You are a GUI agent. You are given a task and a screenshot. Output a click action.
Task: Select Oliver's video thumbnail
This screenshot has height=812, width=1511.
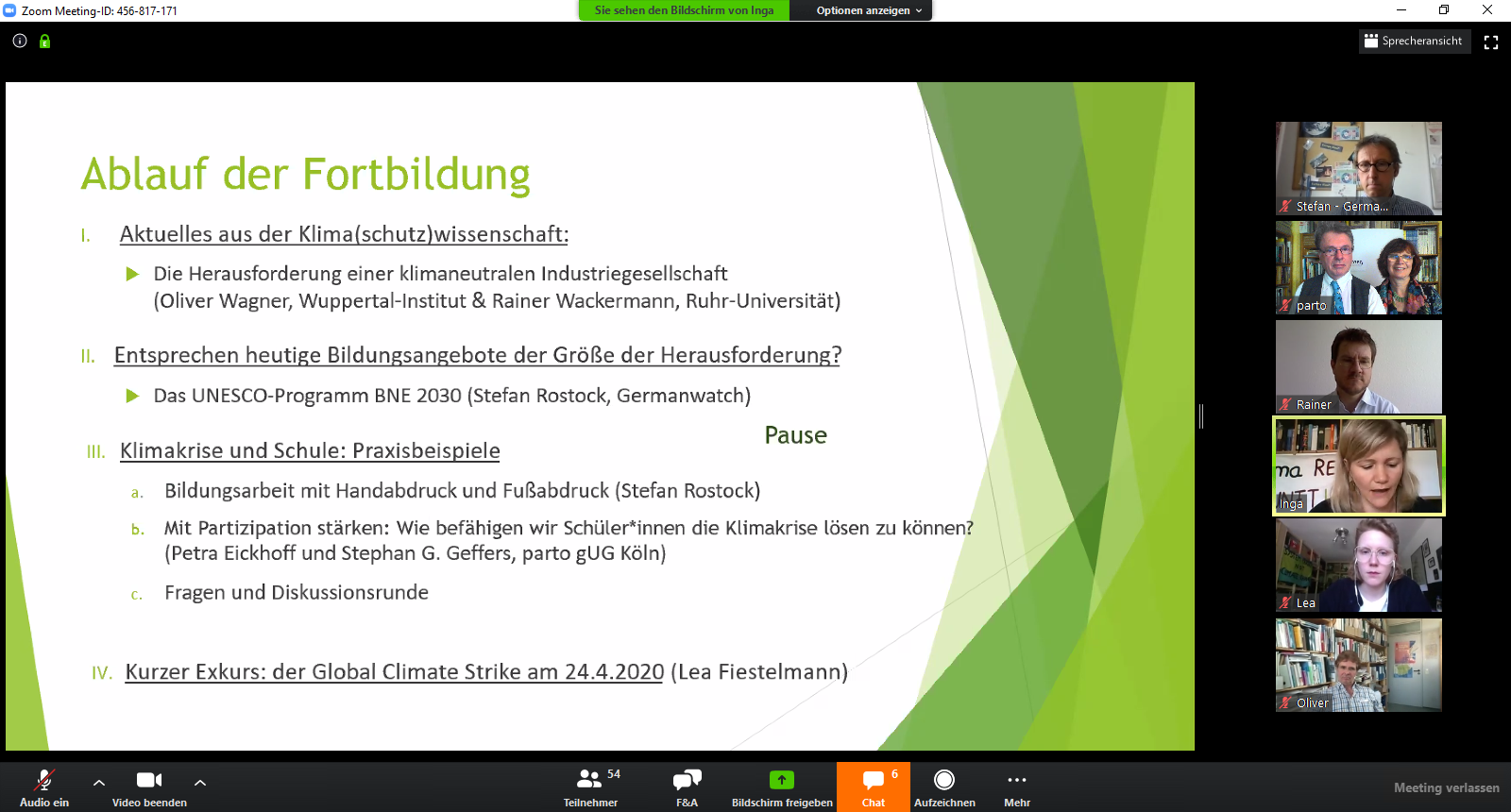(x=1359, y=665)
